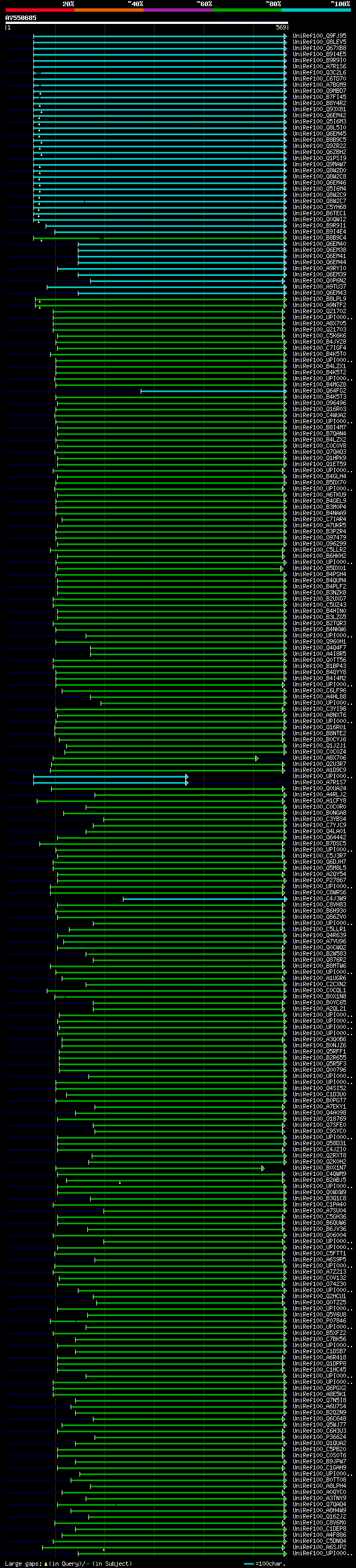This screenshot has width=356, height=1568.
Task: Select the UniRef100_Q58D31 label
Action: pyautogui.click(x=319, y=1143)
